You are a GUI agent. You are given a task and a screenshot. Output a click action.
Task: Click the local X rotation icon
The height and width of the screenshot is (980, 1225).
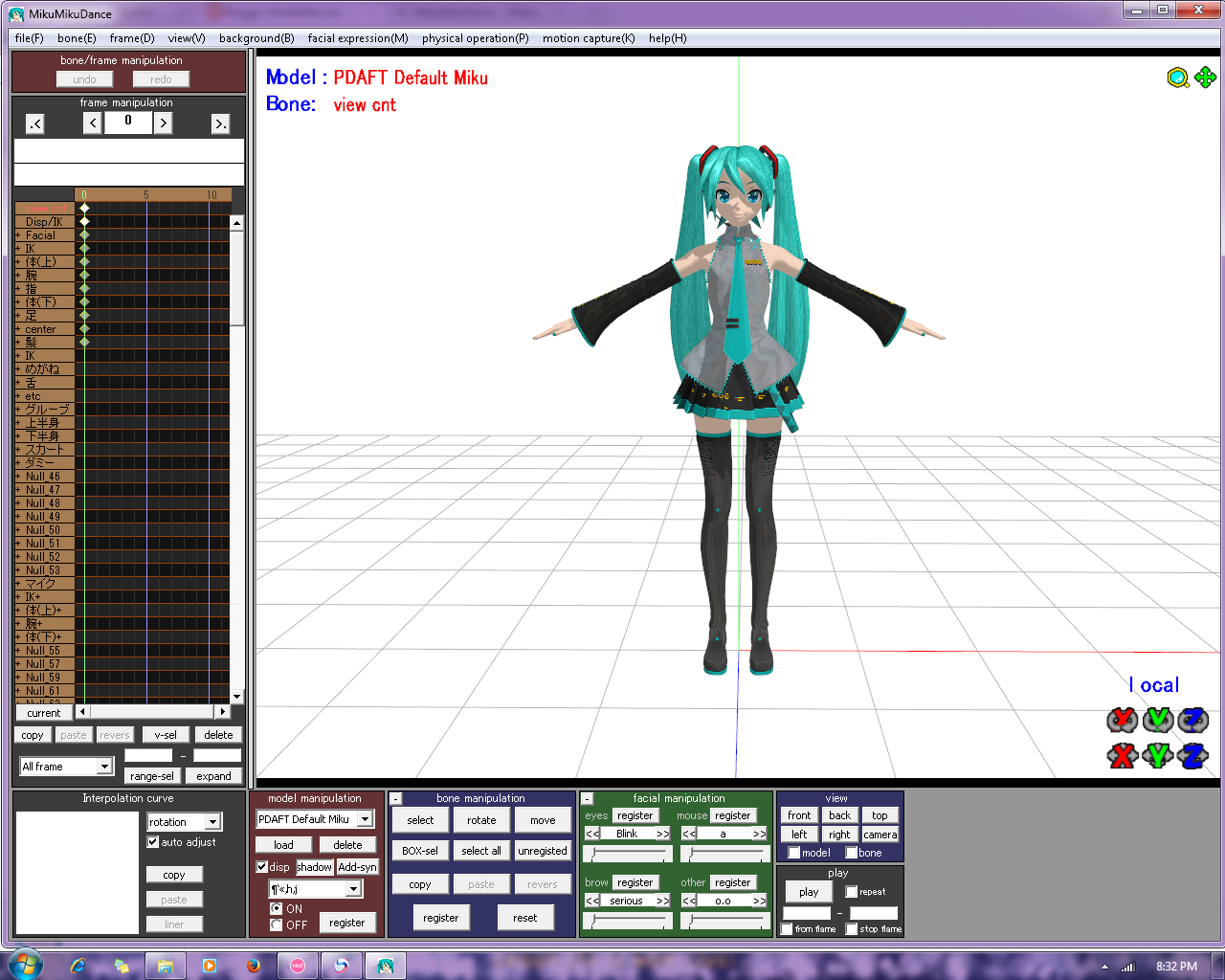1122,720
